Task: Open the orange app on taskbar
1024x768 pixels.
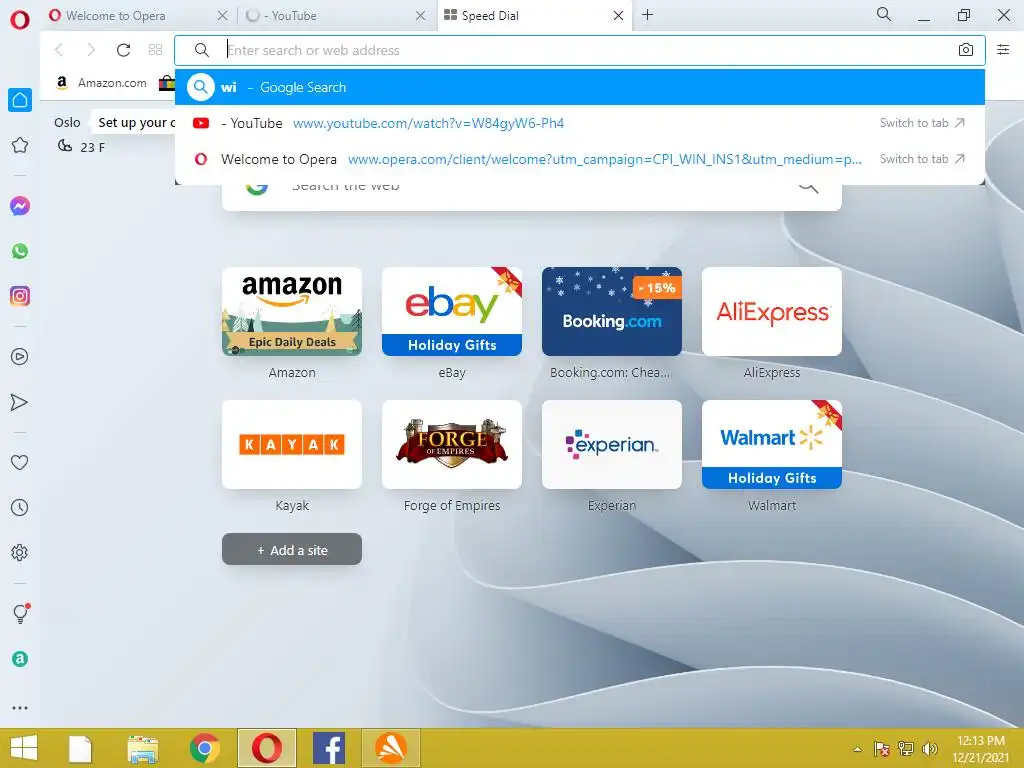Action: tap(391, 748)
